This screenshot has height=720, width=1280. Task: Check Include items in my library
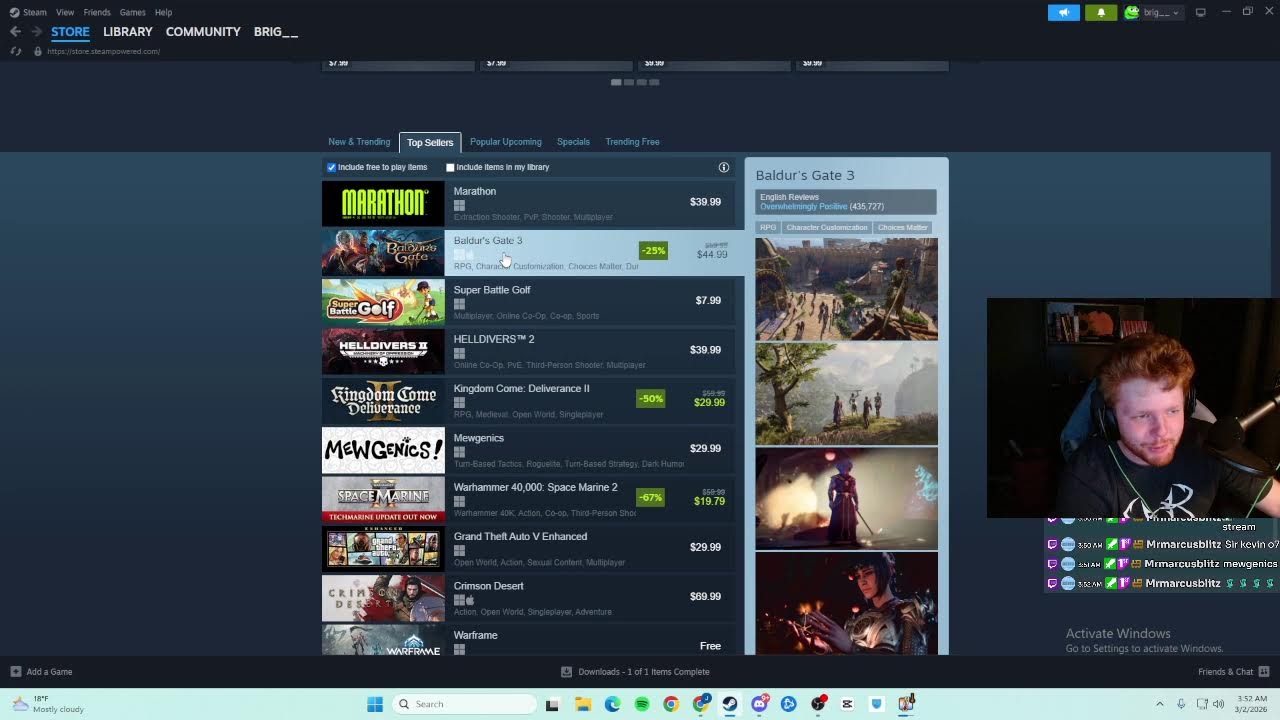pyautogui.click(x=450, y=167)
